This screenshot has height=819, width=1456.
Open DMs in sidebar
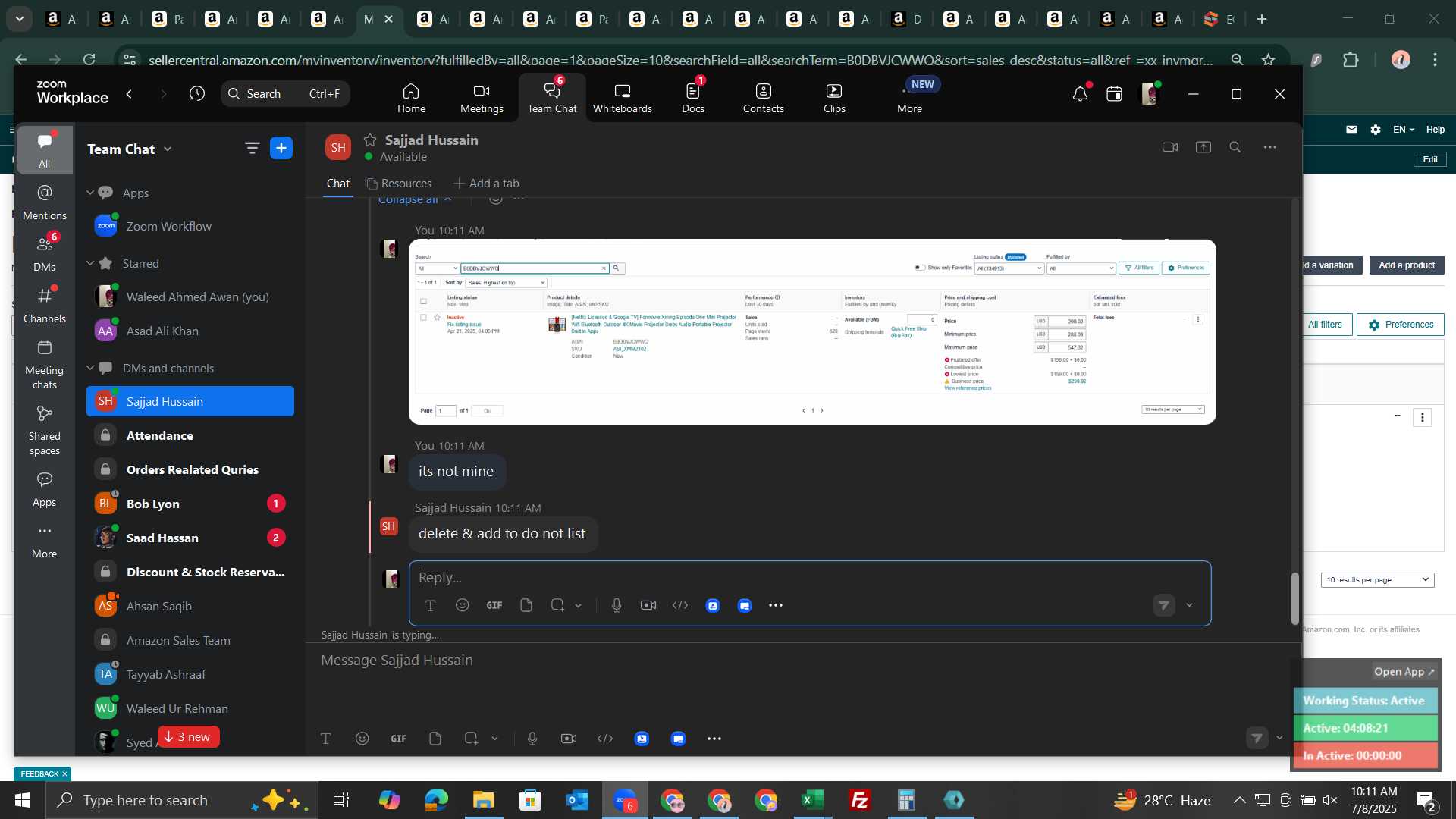45,253
